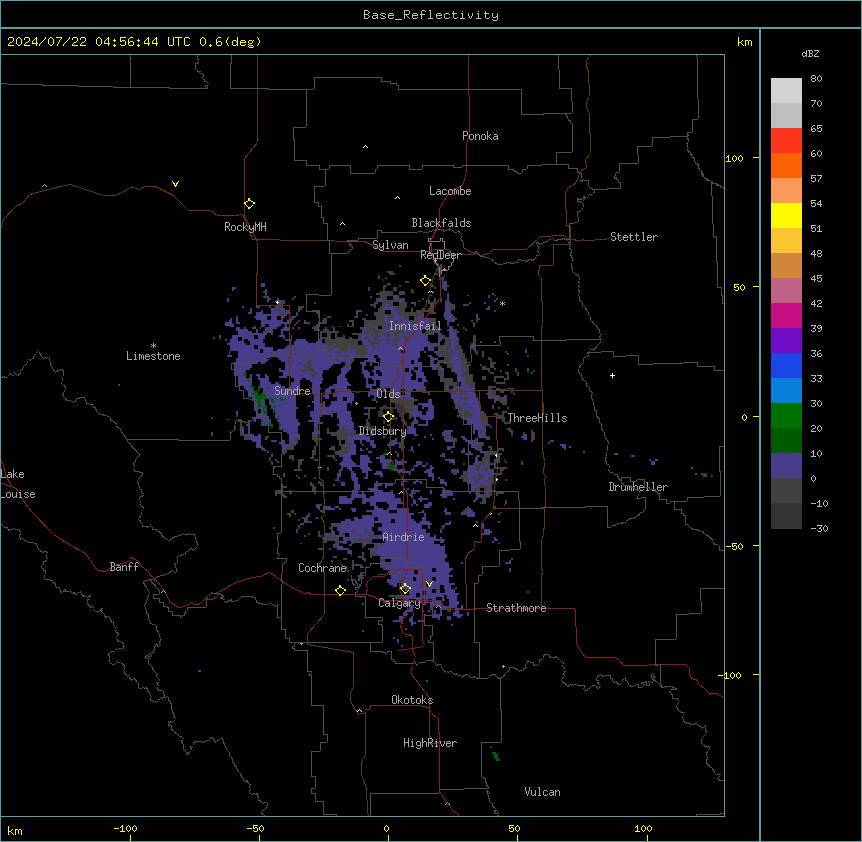Image resolution: width=862 pixels, height=842 pixels.
Task: Click the Sundre map label
Action: click(x=292, y=391)
